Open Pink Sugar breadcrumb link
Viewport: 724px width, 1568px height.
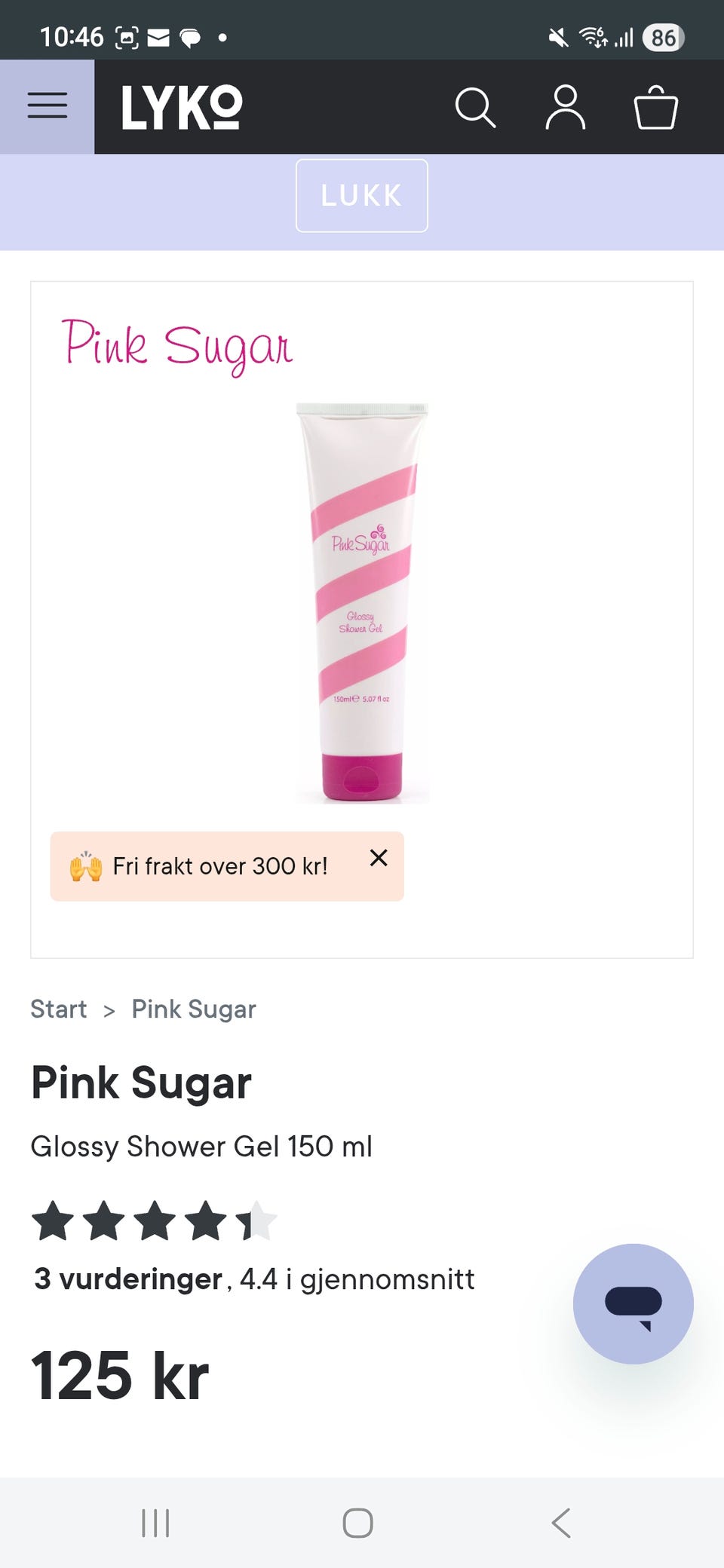pos(194,1009)
